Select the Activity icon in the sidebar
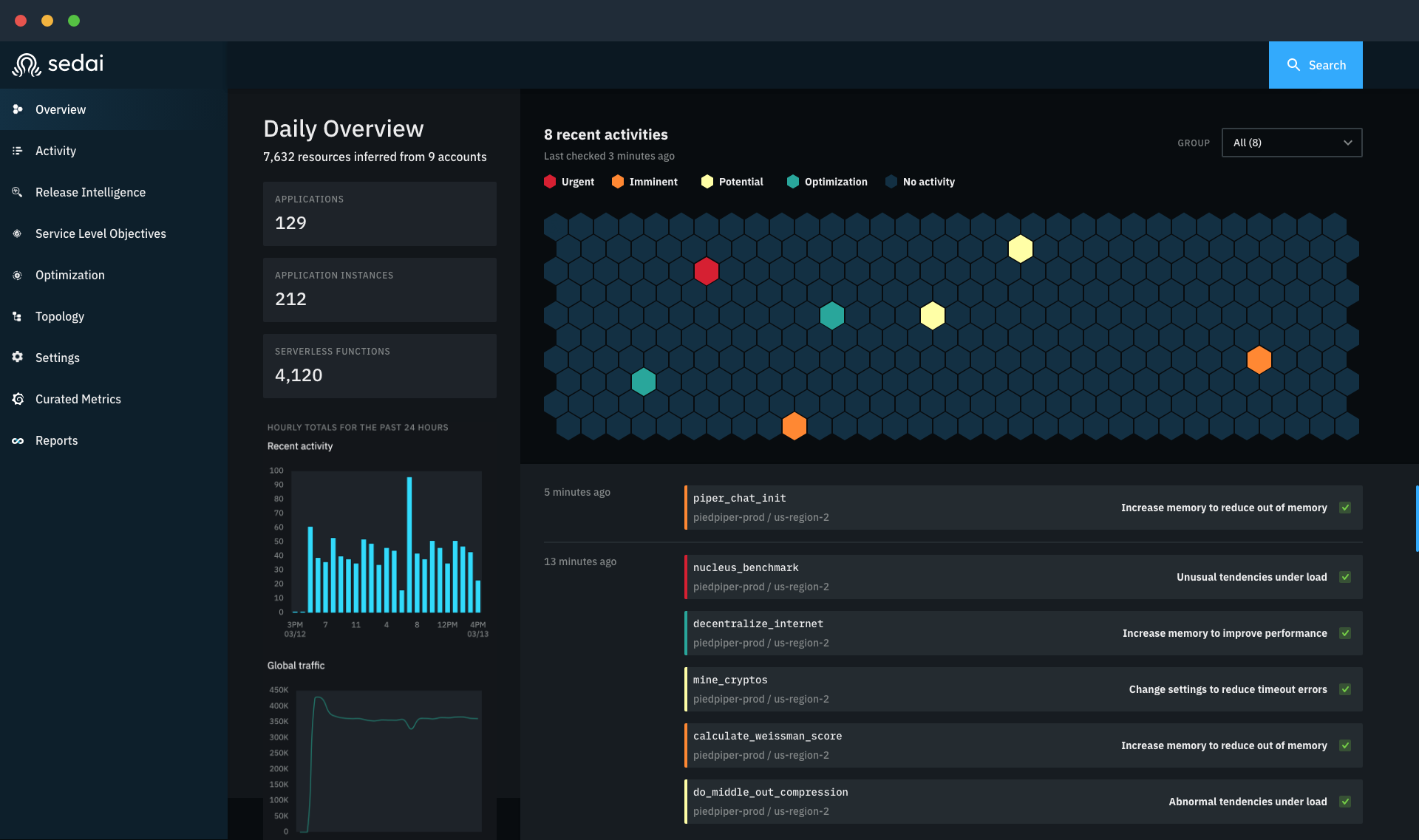The width and height of the screenshot is (1419, 840). (x=18, y=151)
